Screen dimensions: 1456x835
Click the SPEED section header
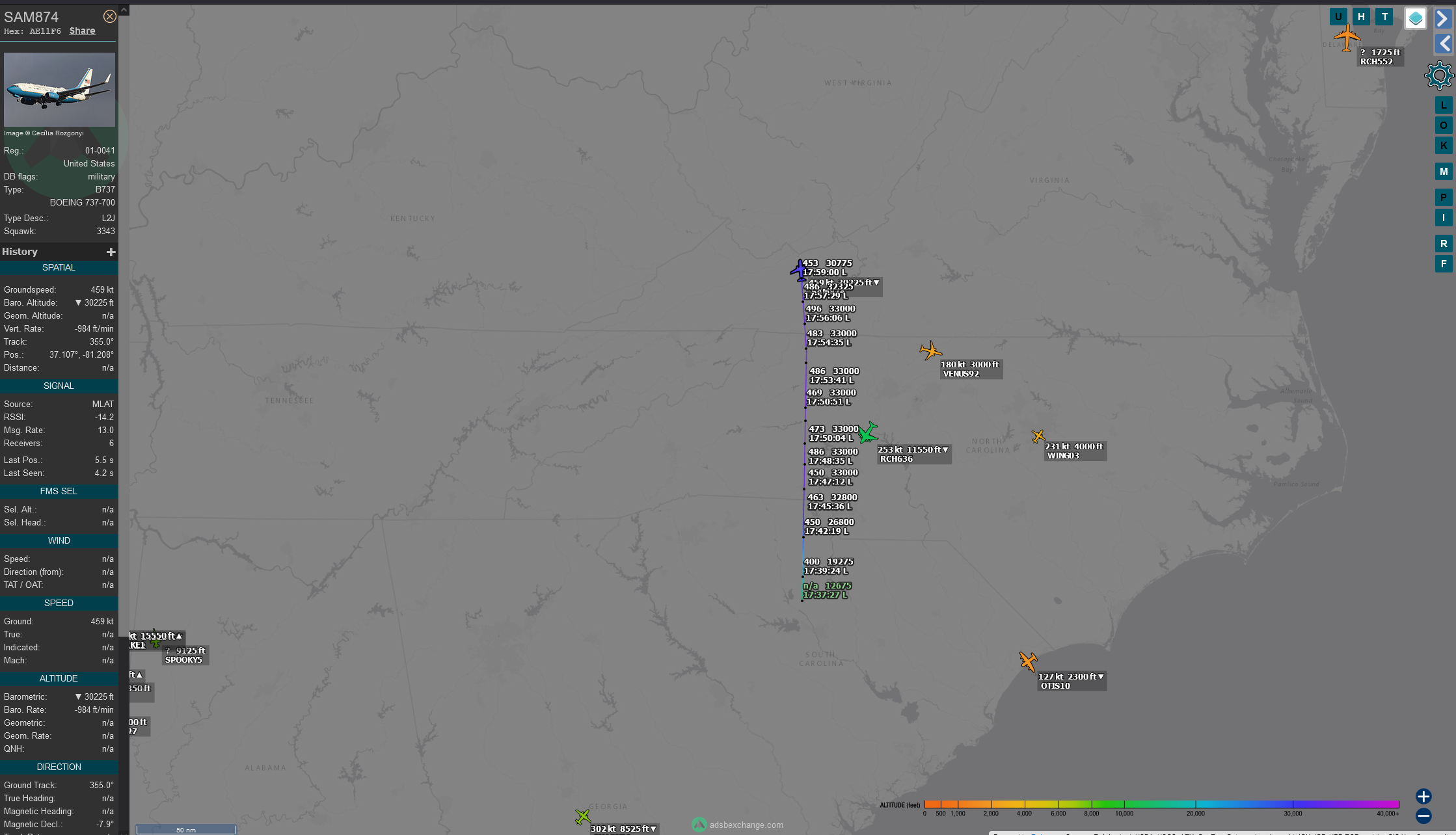point(59,603)
